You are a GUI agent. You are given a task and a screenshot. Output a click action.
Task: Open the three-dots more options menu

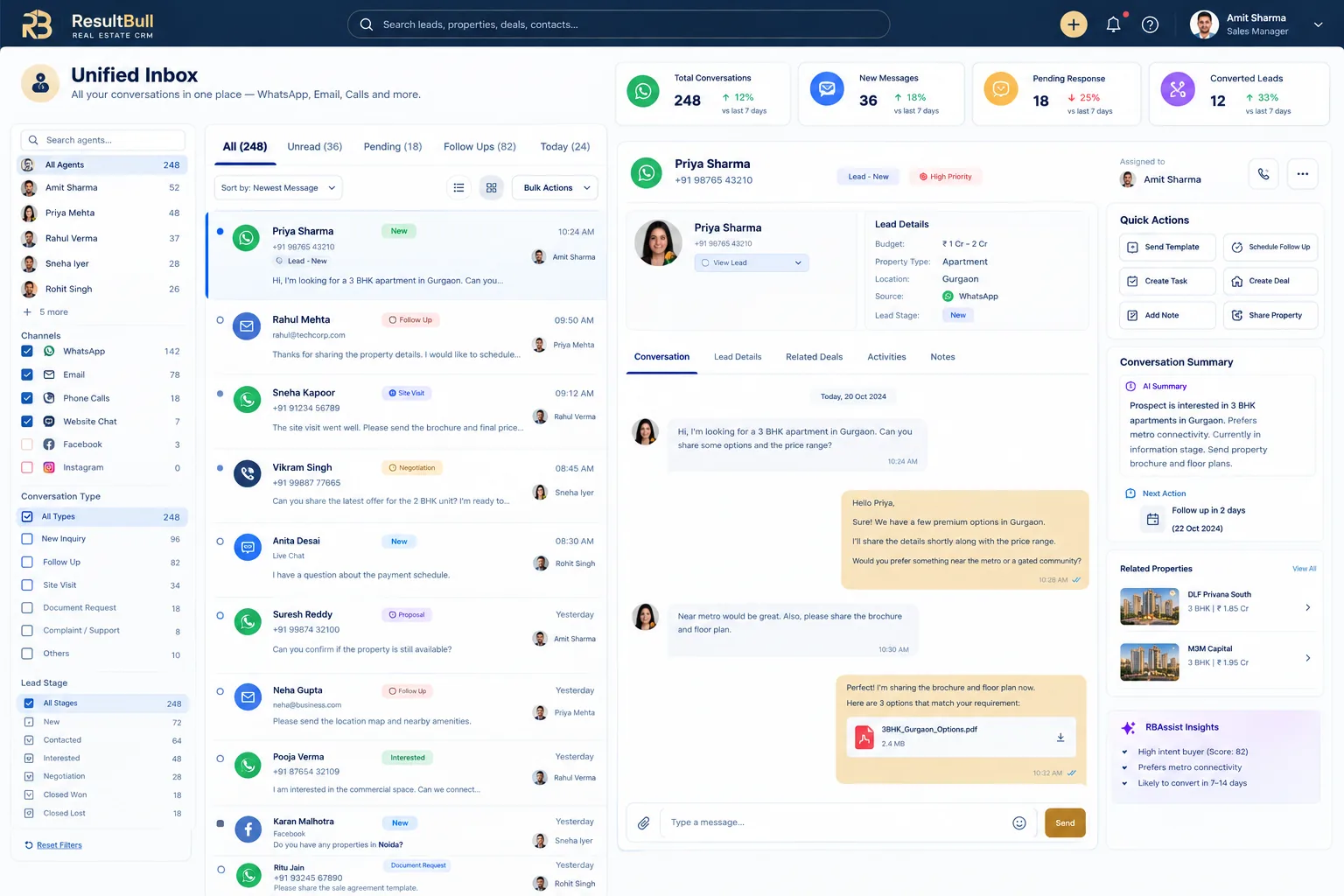(1303, 174)
